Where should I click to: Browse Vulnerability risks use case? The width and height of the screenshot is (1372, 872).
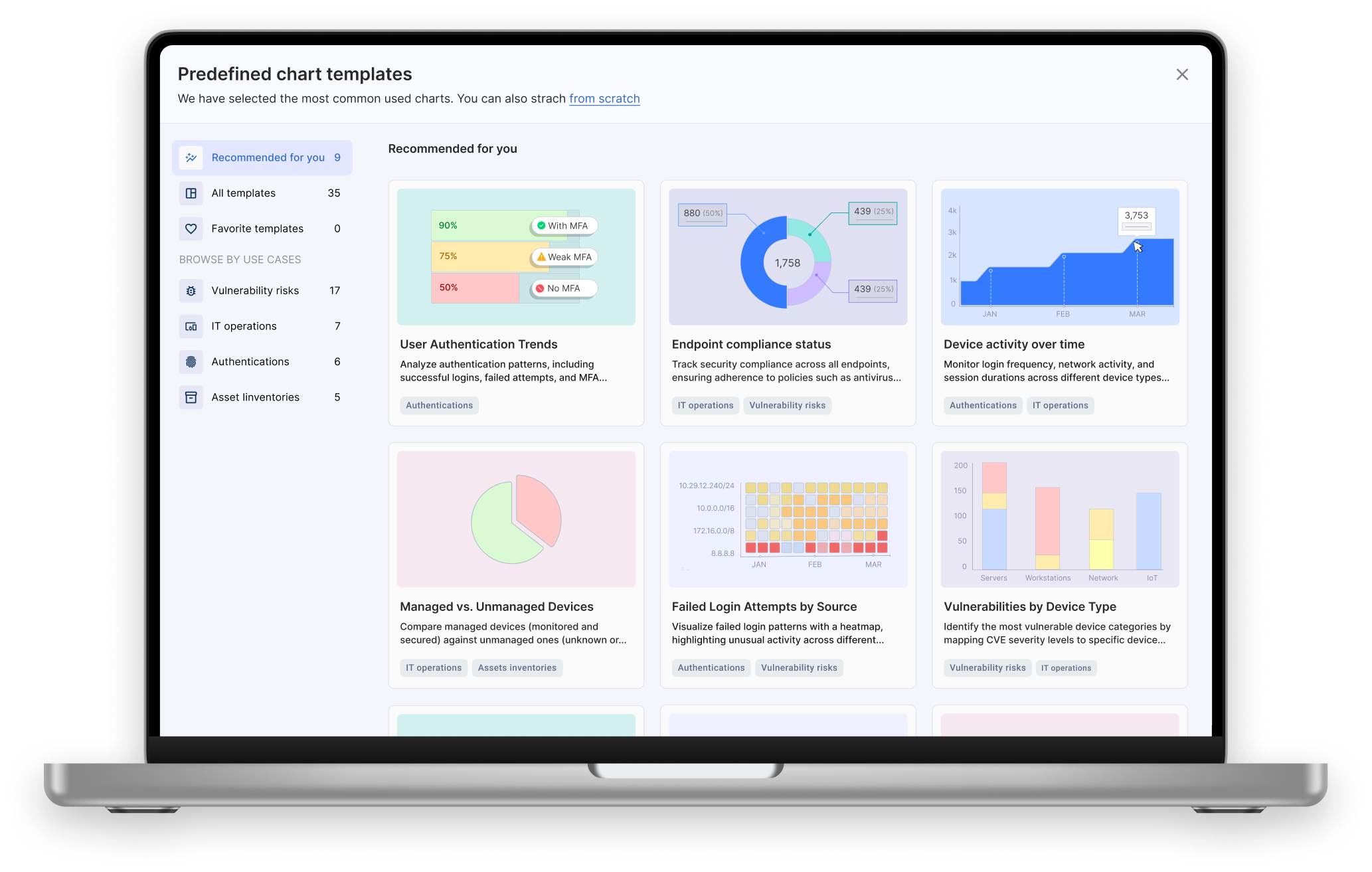[262, 291]
